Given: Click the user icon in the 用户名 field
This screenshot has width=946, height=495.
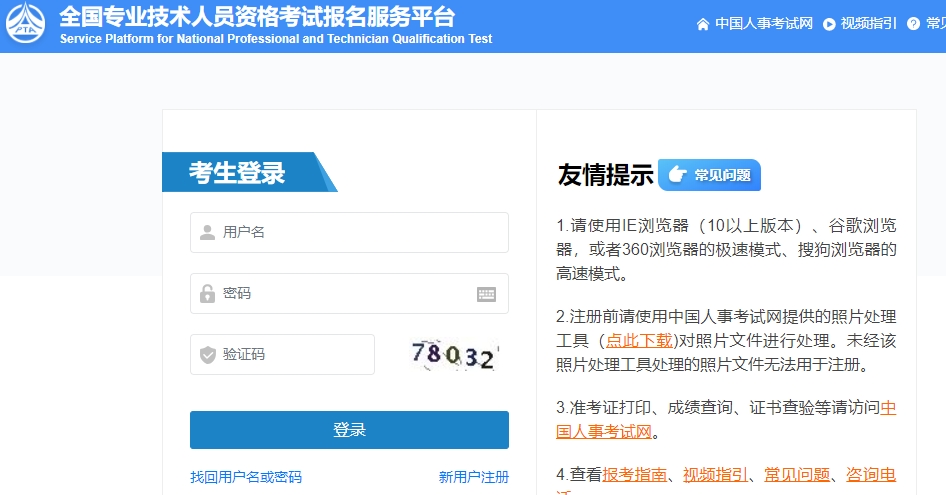Looking at the screenshot, I should tap(207, 233).
